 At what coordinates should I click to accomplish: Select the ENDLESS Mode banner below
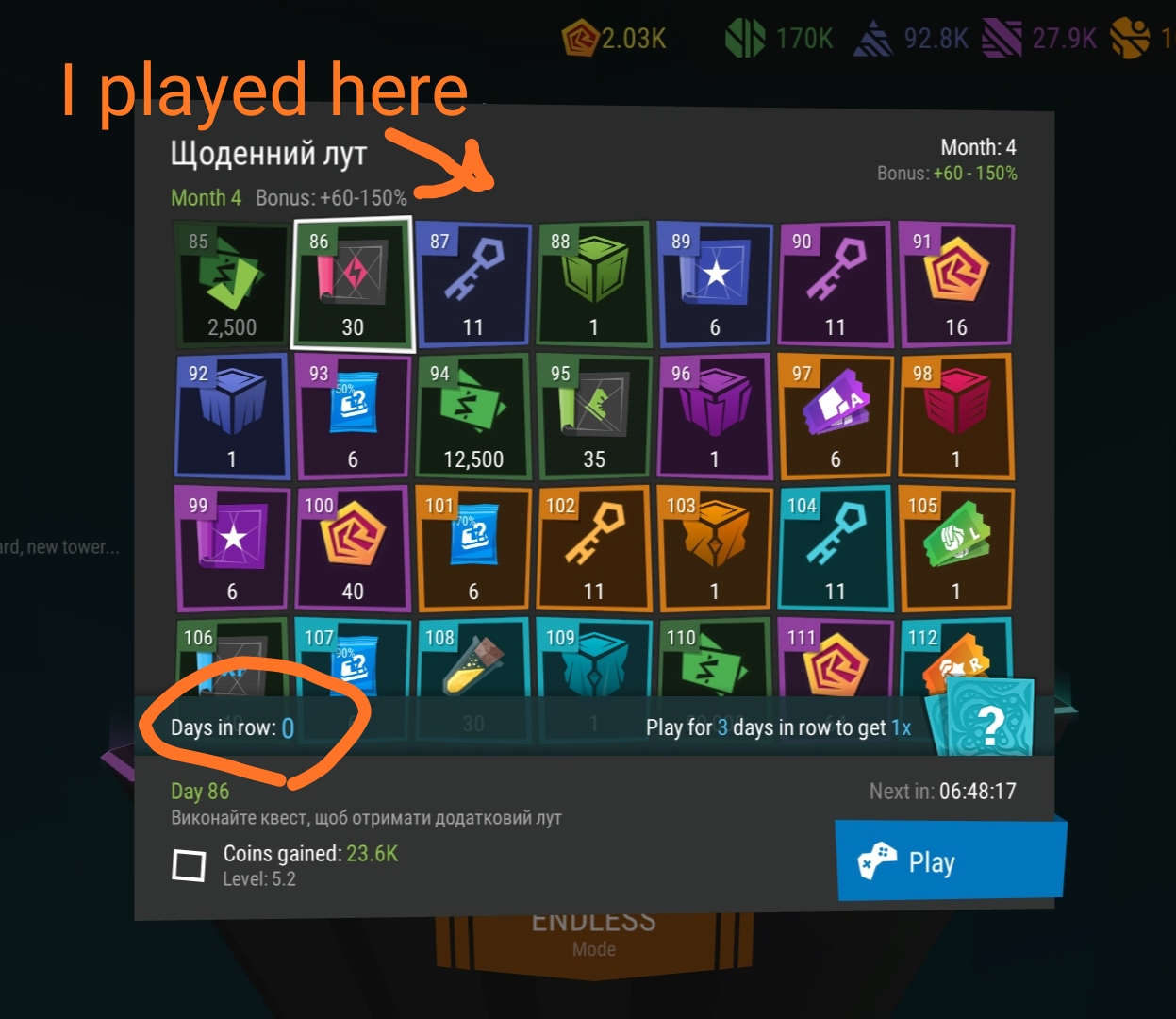[x=594, y=934]
